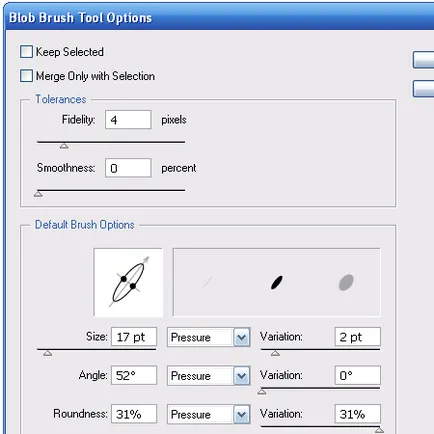Click the Size slider triangle handle

click(48, 353)
